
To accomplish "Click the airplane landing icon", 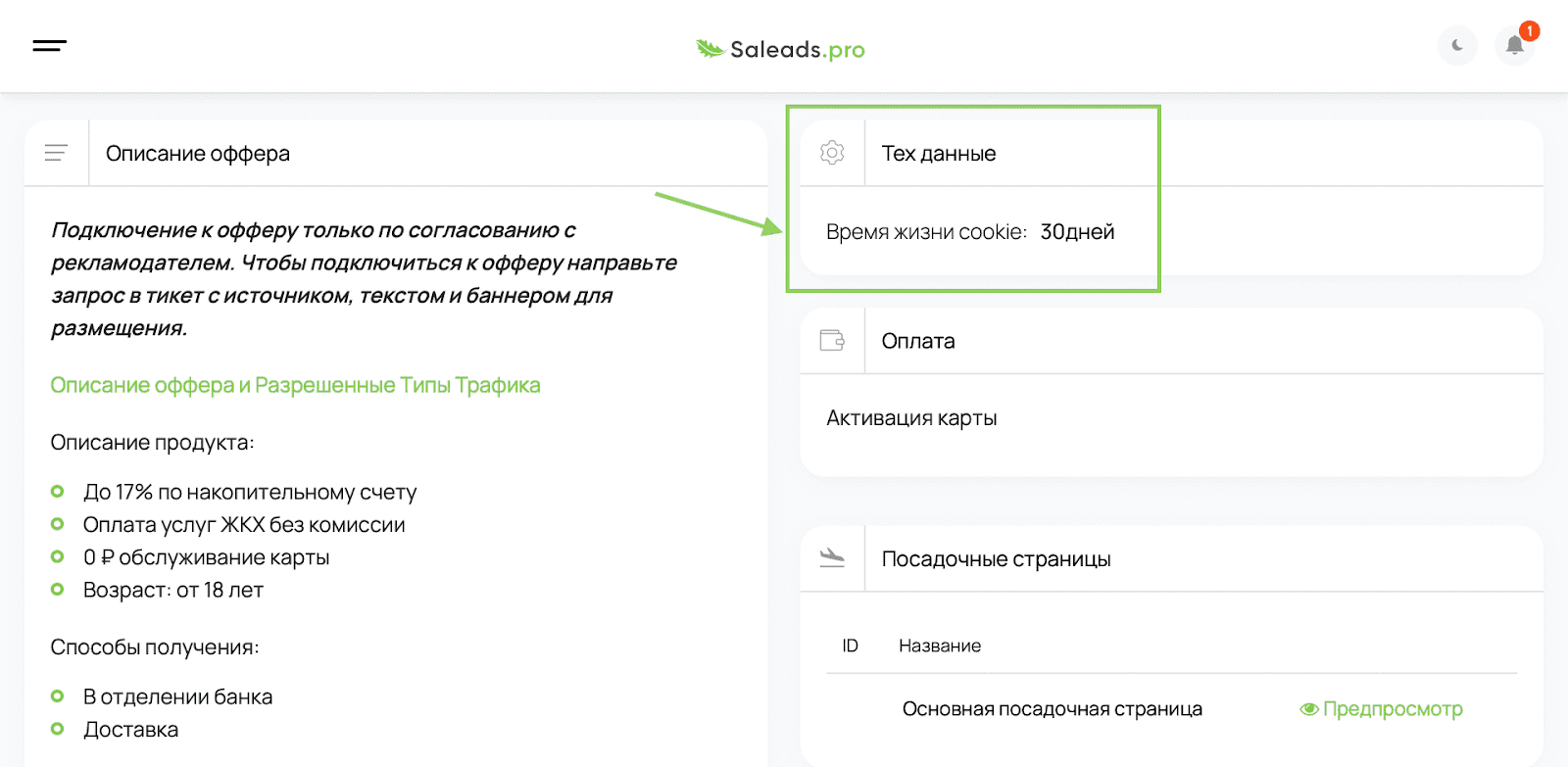I will 832,557.
